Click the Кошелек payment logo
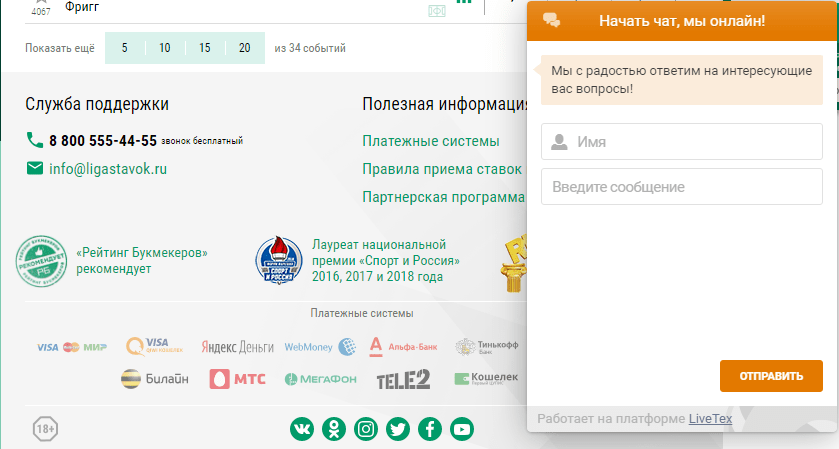Viewport: 839px width, 449px height. (486, 379)
